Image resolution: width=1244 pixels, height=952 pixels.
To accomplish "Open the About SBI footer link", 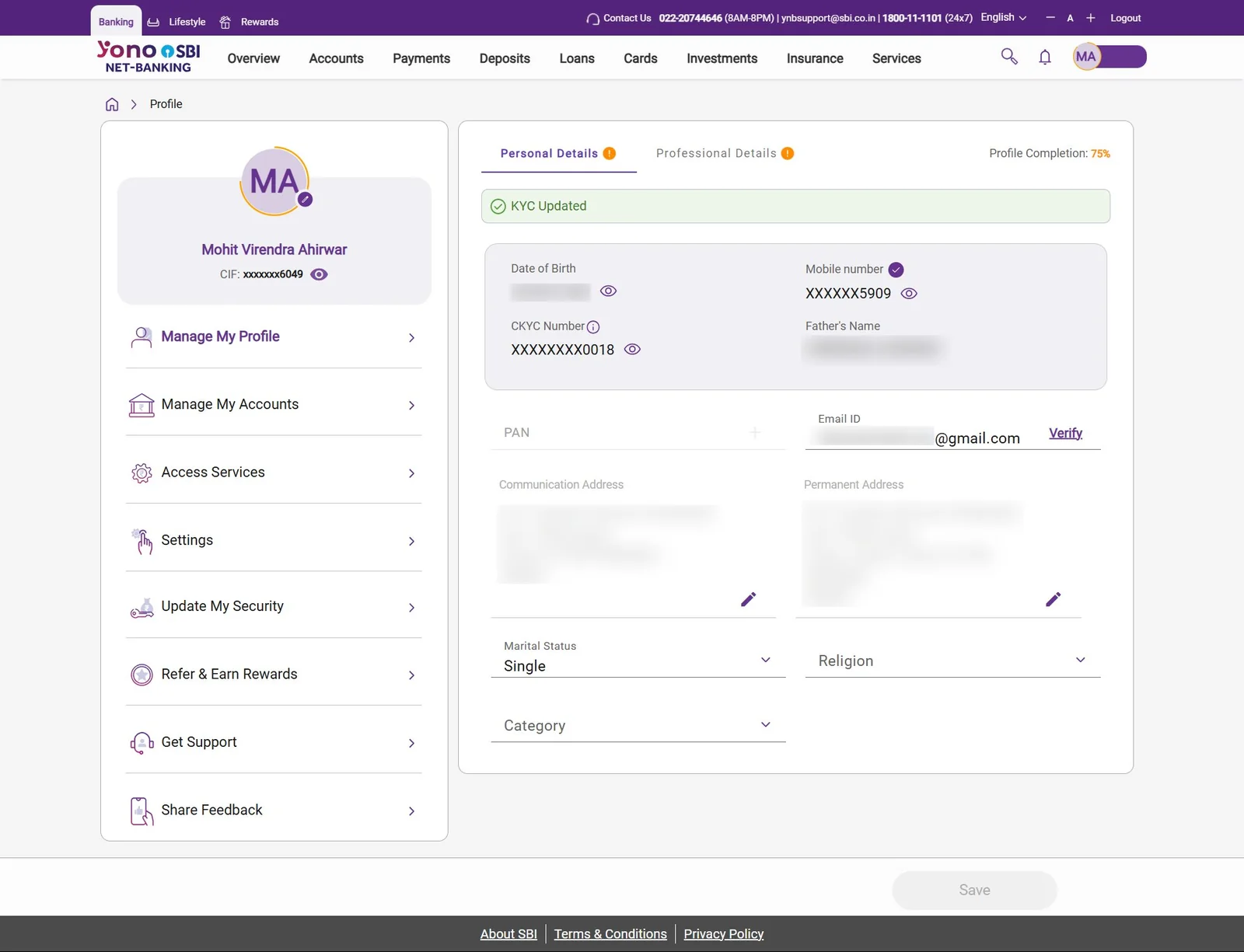I will [x=508, y=933].
